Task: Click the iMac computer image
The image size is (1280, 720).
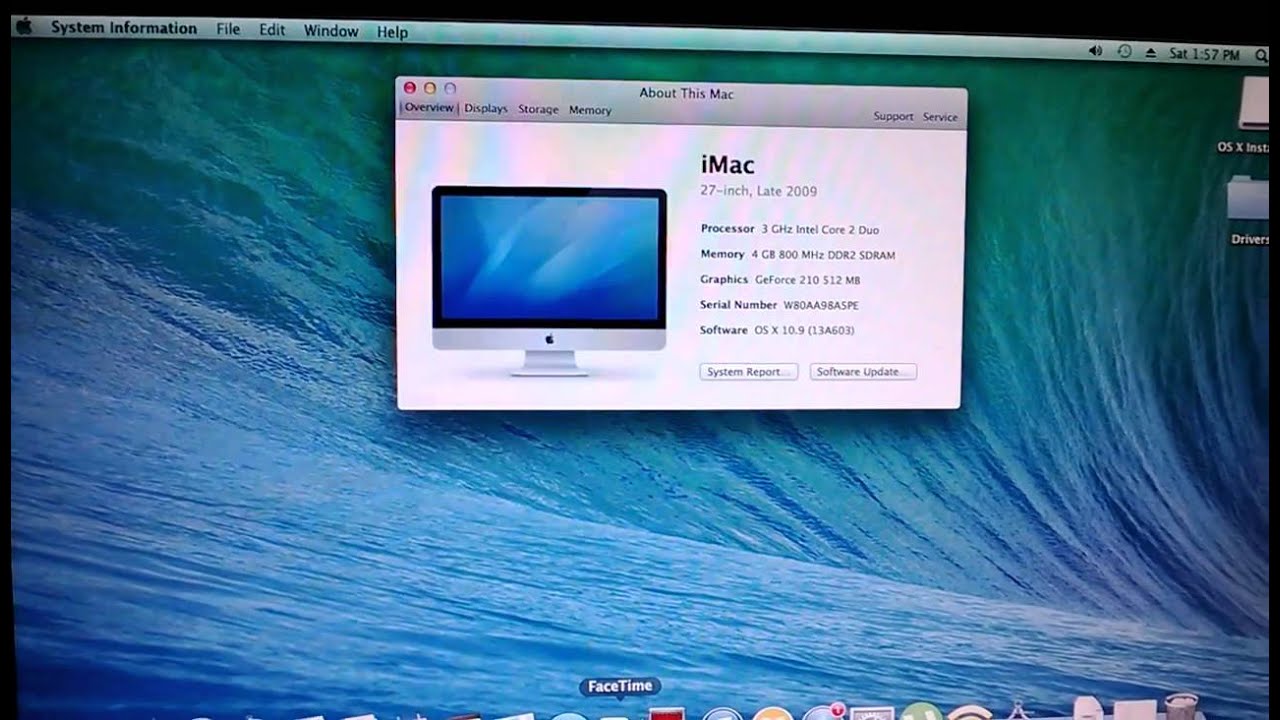Action: tap(549, 280)
